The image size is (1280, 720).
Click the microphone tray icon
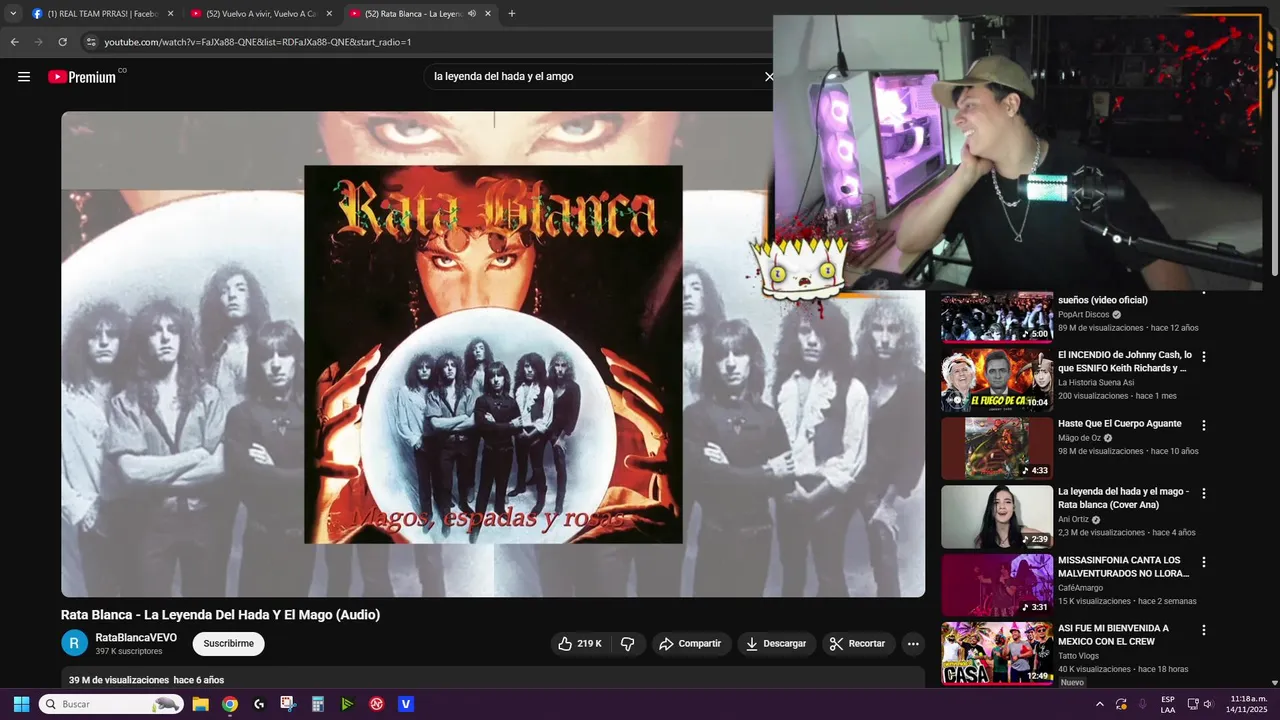(x=1142, y=704)
